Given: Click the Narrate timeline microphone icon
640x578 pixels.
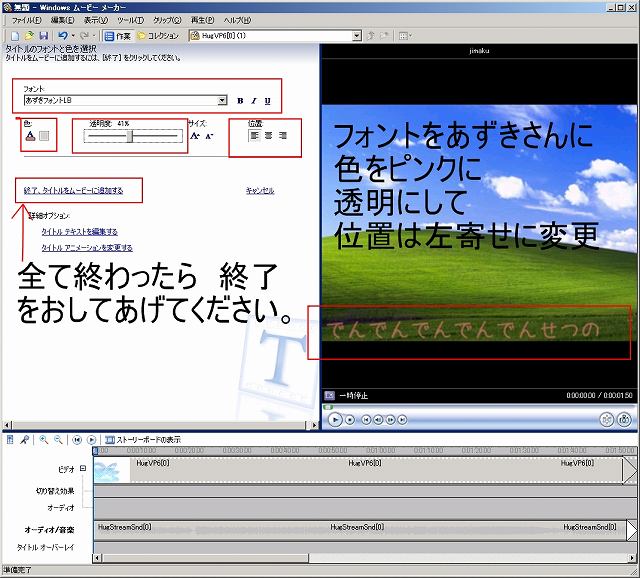Looking at the screenshot, I should pos(24,440).
